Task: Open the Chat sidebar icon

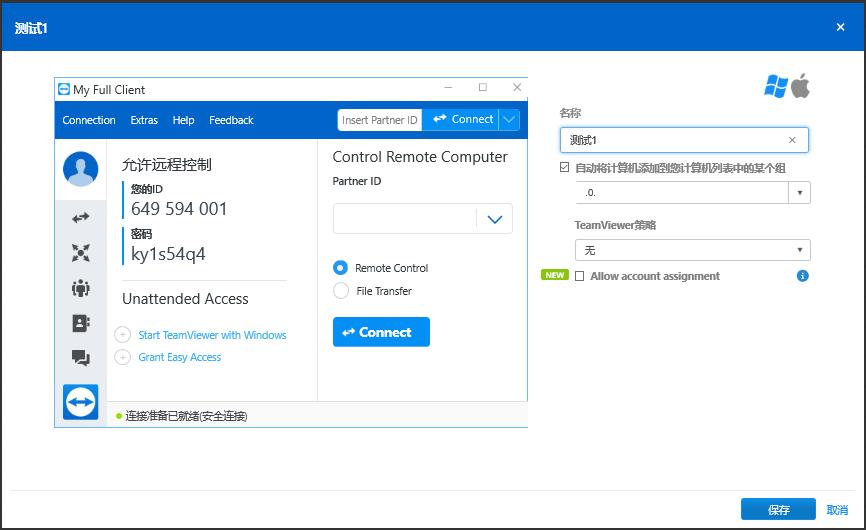Action: click(x=81, y=358)
